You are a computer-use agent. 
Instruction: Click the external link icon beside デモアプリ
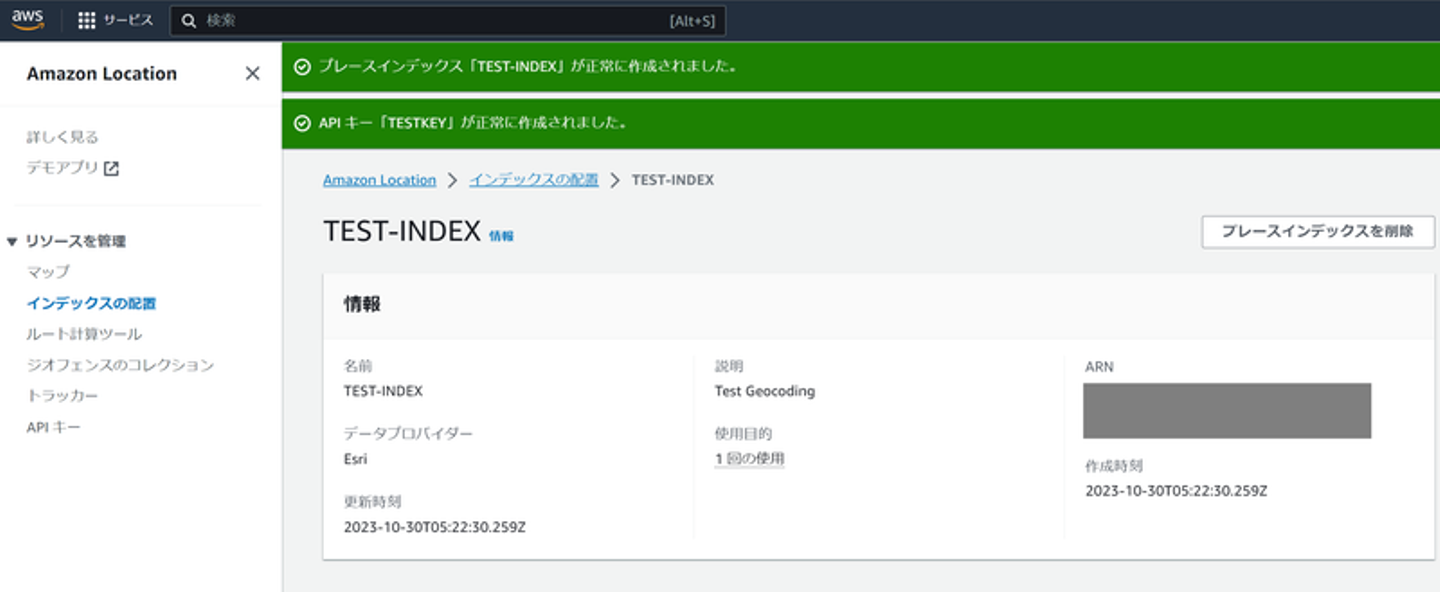tap(111, 169)
